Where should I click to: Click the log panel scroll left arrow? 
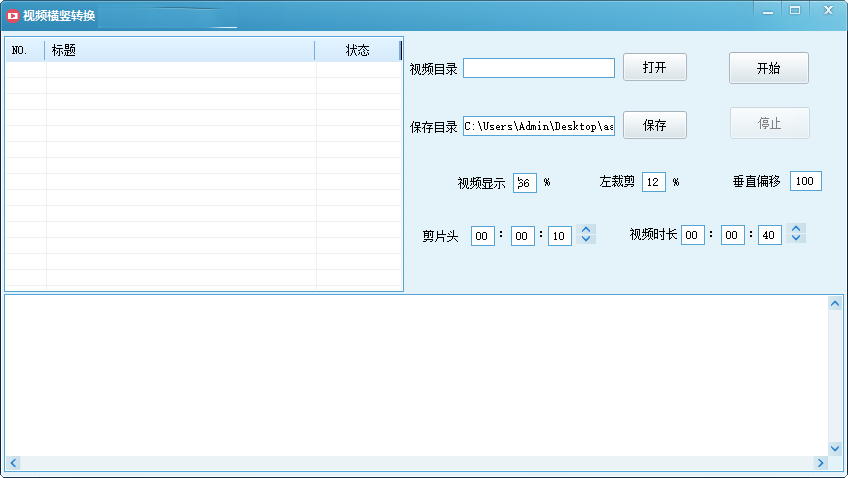tap(14, 463)
